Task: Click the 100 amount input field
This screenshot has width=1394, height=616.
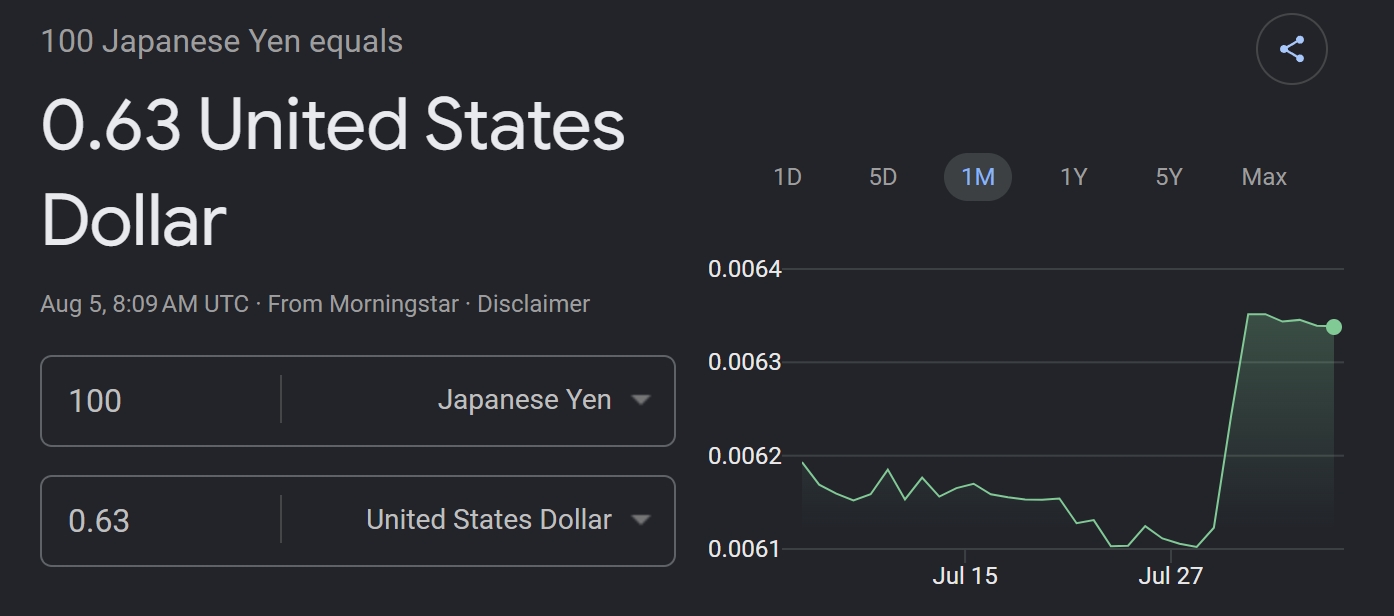Action: click(x=160, y=401)
